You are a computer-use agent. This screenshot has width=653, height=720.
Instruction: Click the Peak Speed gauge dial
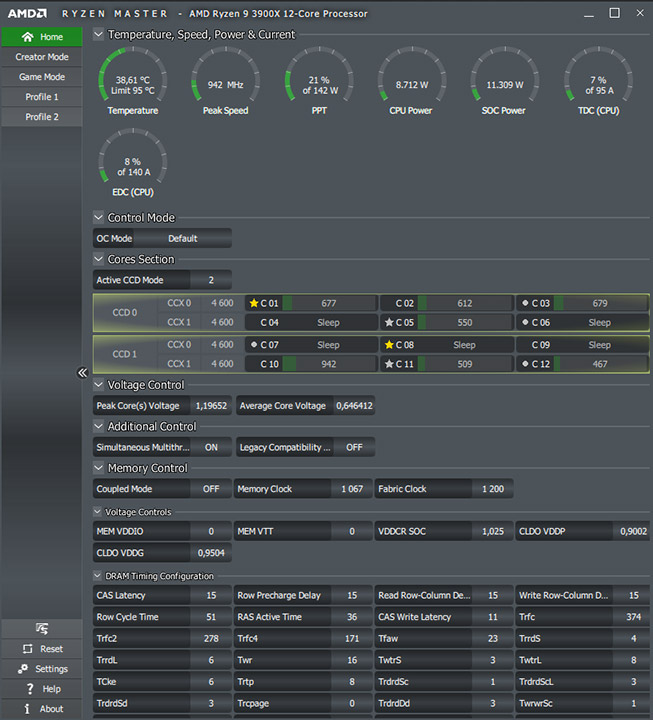225,76
